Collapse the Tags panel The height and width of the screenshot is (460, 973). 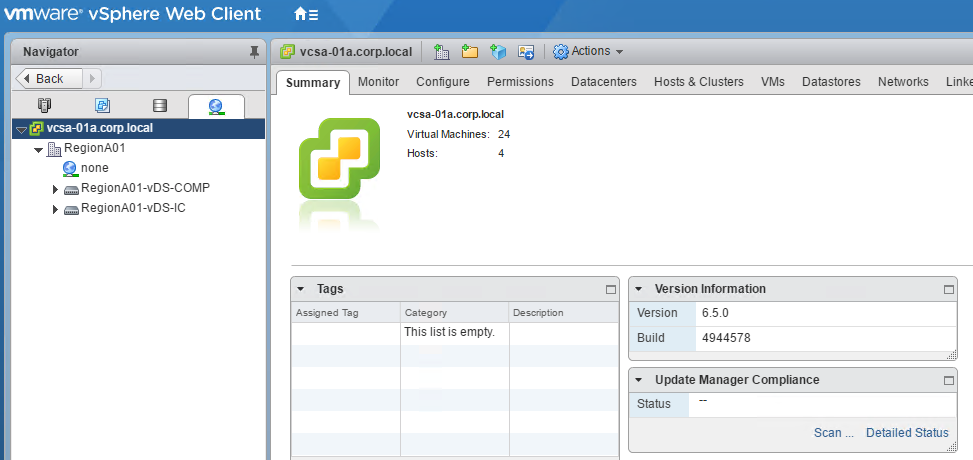tap(300, 289)
